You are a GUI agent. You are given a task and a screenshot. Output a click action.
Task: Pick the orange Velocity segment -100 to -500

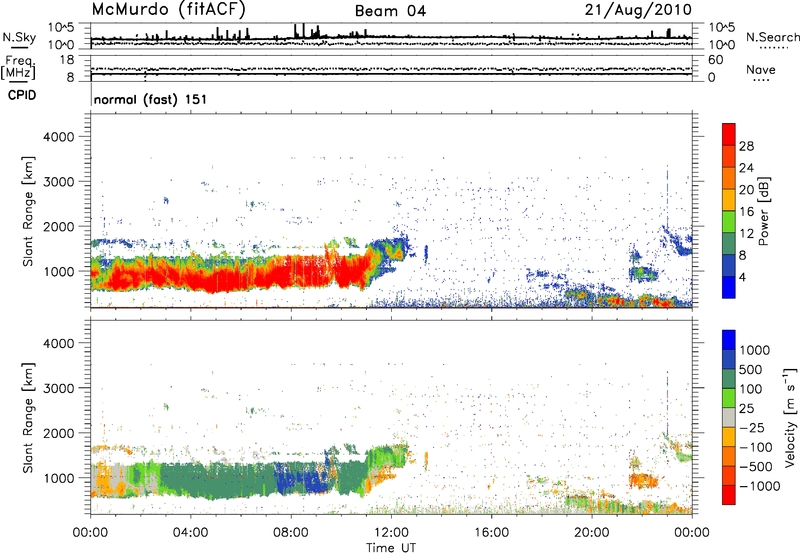tap(729, 456)
